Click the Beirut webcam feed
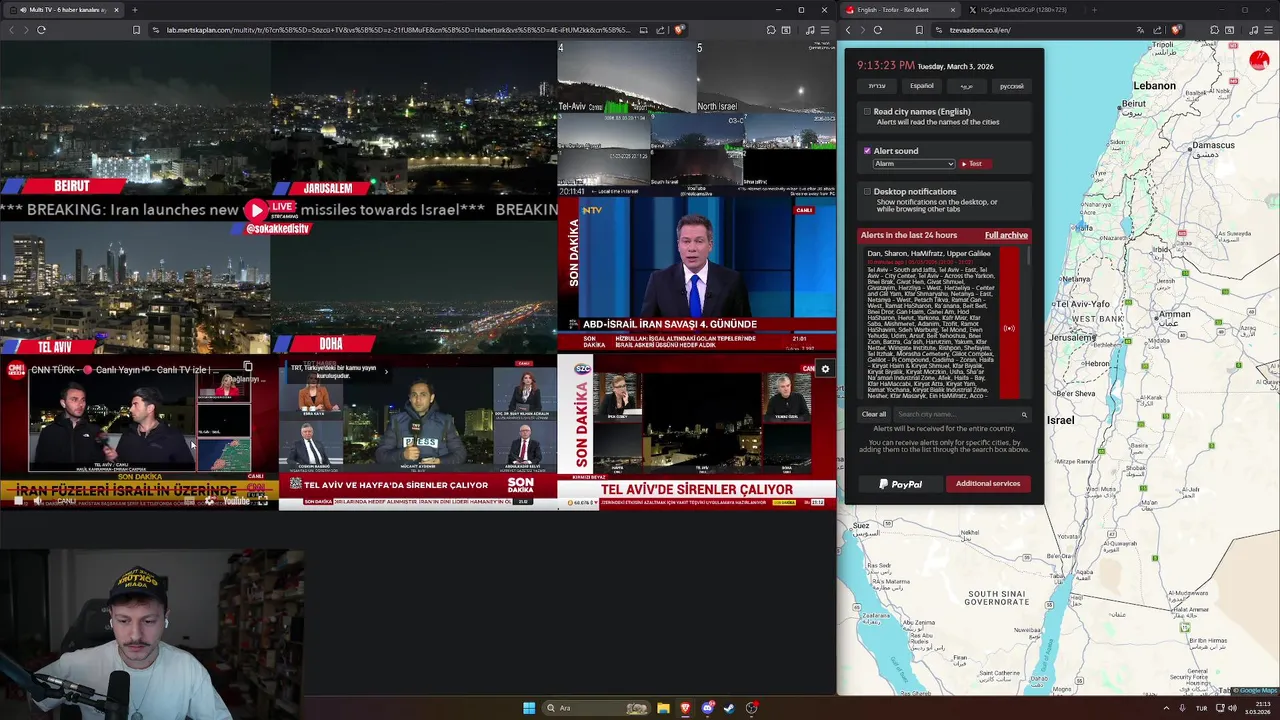Viewport: 1280px width, 720px height. (135, 118)
